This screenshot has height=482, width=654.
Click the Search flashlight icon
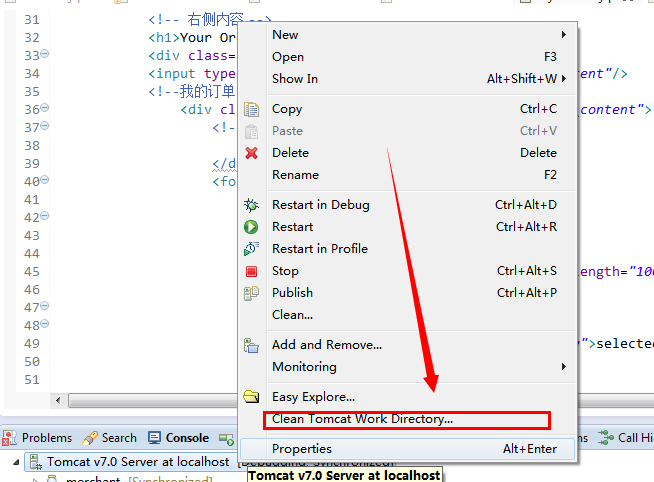point(90,438)
